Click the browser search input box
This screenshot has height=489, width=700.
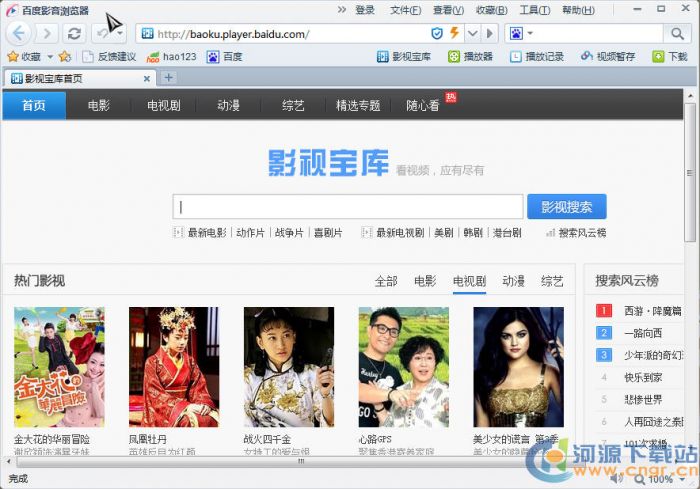[x=598, y=33]
